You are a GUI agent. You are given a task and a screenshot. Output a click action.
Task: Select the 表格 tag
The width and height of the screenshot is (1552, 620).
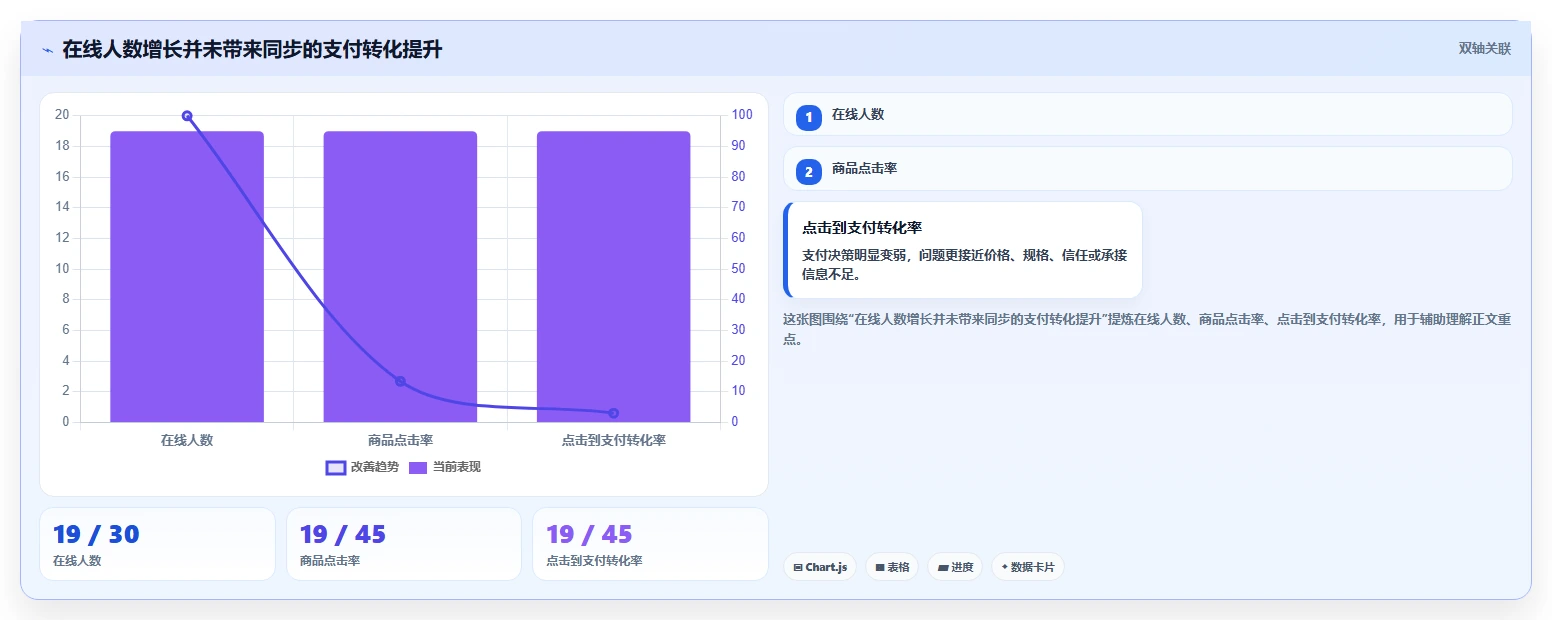click(892, 567)
